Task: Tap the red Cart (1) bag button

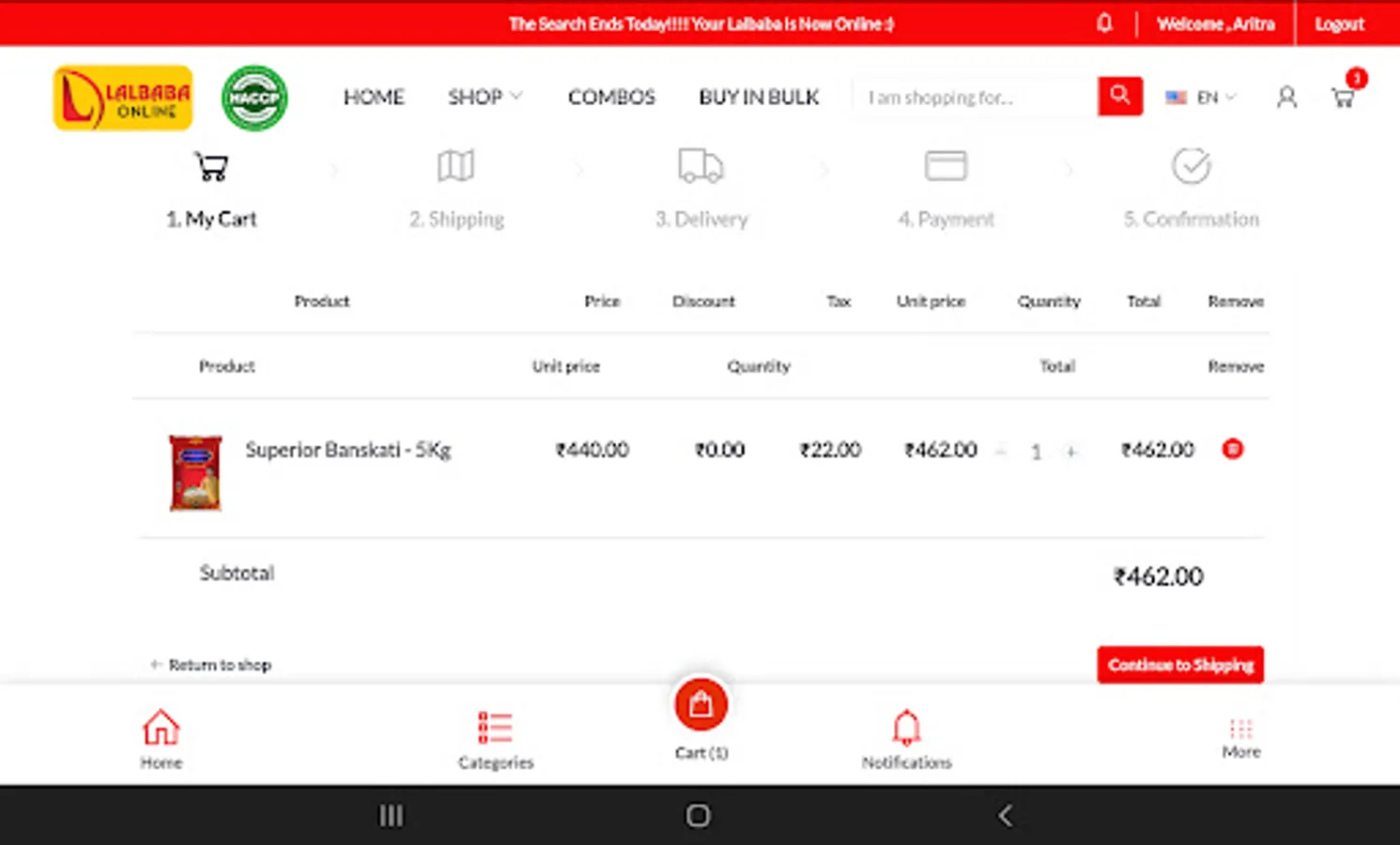Action: click(x=701, y=704)
